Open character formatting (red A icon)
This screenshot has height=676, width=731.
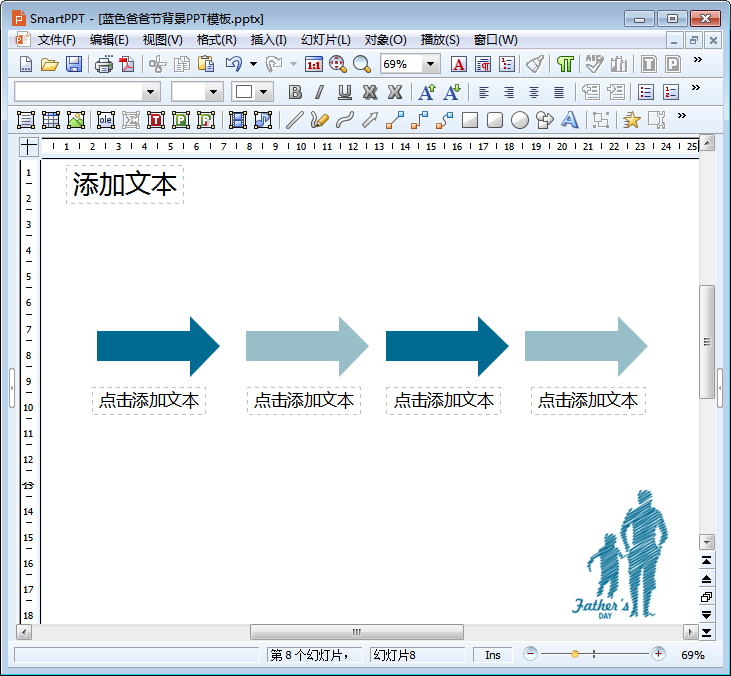[x=459, y=64]
